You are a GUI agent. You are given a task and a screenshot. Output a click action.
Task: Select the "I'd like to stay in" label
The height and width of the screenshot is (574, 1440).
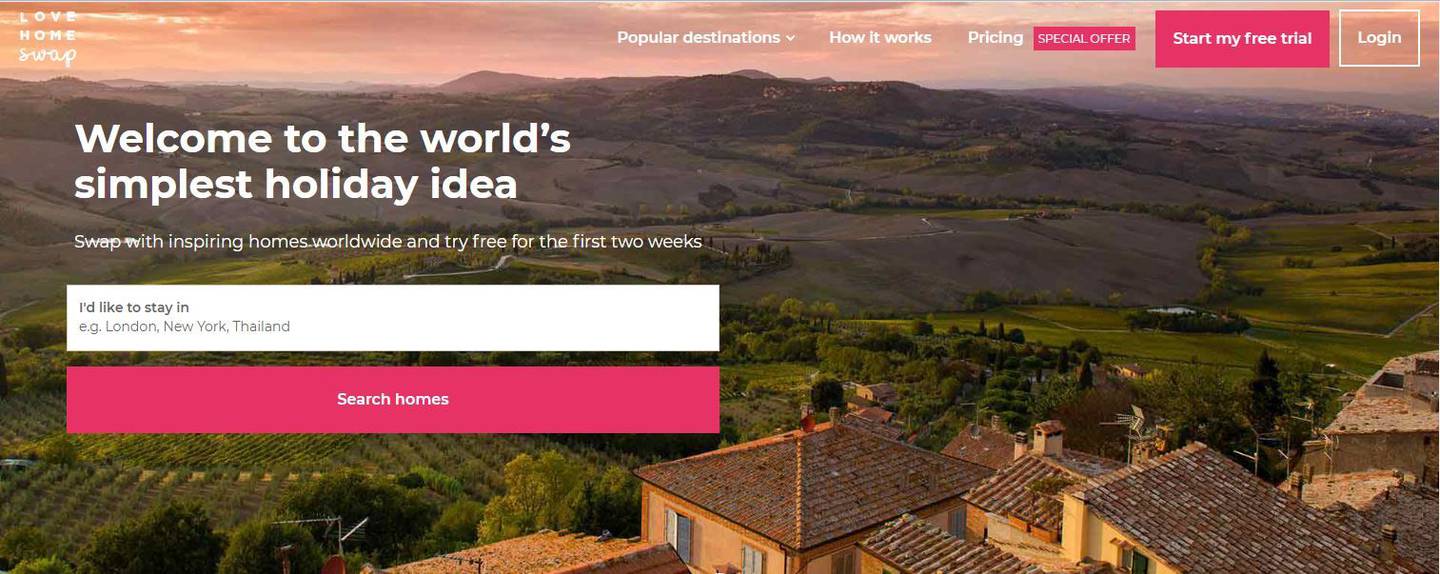coord(134,307)
